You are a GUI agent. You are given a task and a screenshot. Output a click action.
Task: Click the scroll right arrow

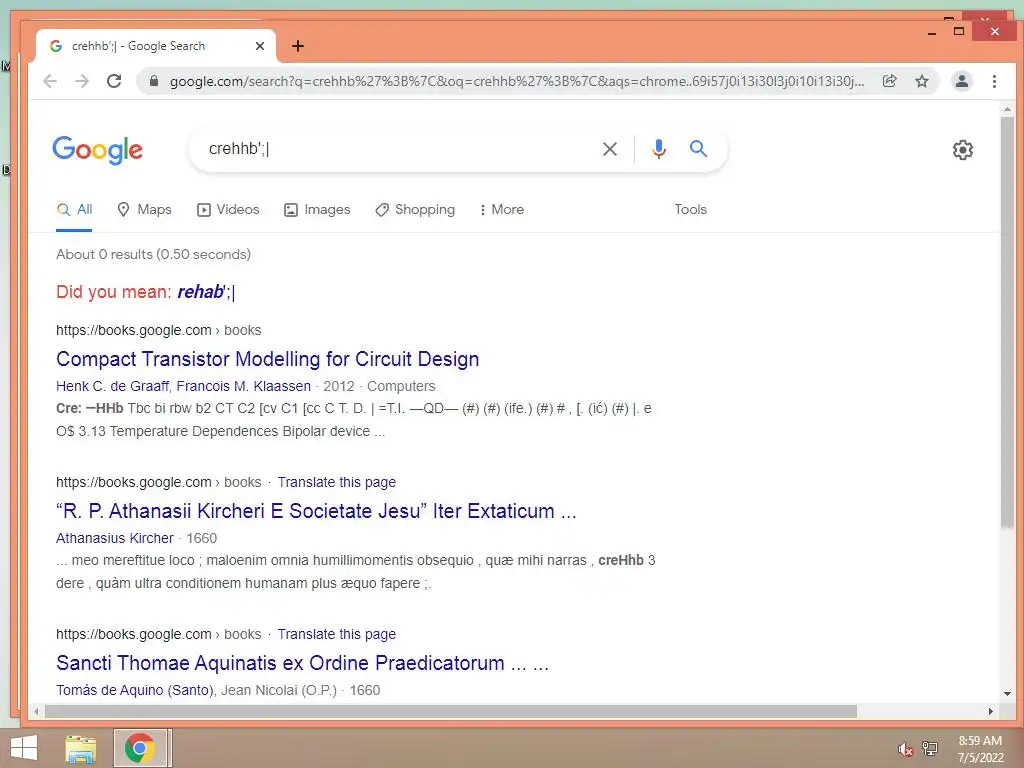pyautogui.click(x=991, y=711)
